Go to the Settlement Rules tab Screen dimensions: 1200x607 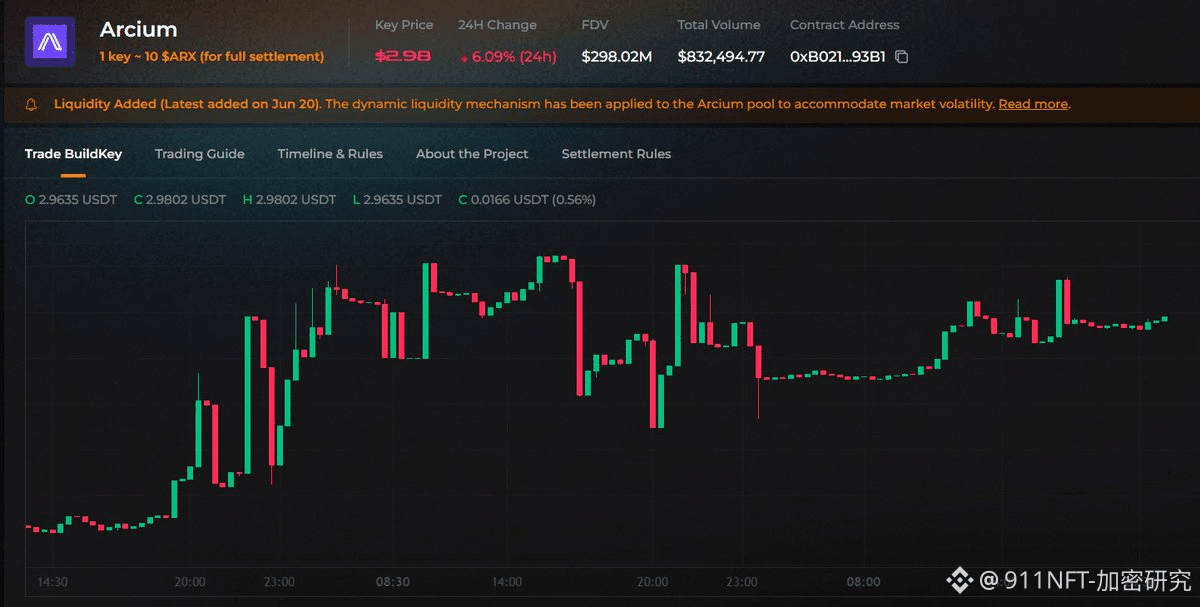click(x=616, y=154)
